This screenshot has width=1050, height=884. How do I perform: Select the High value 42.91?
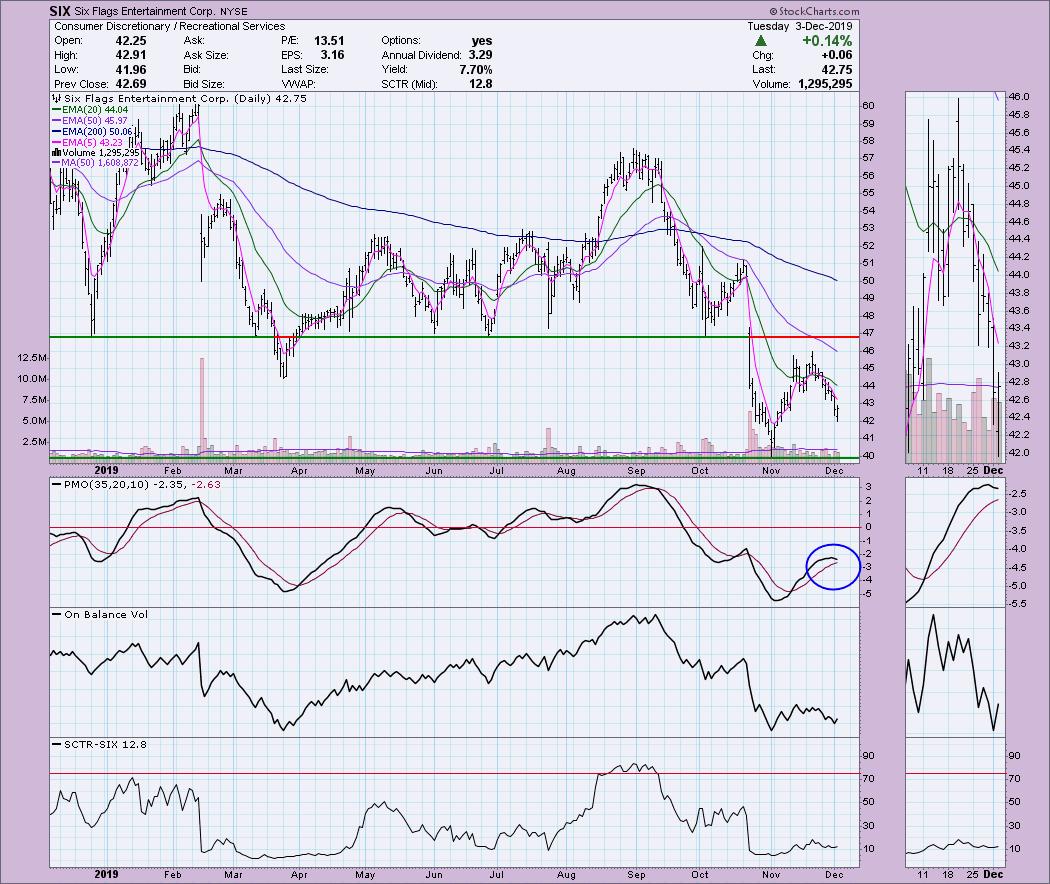[131, 56]
